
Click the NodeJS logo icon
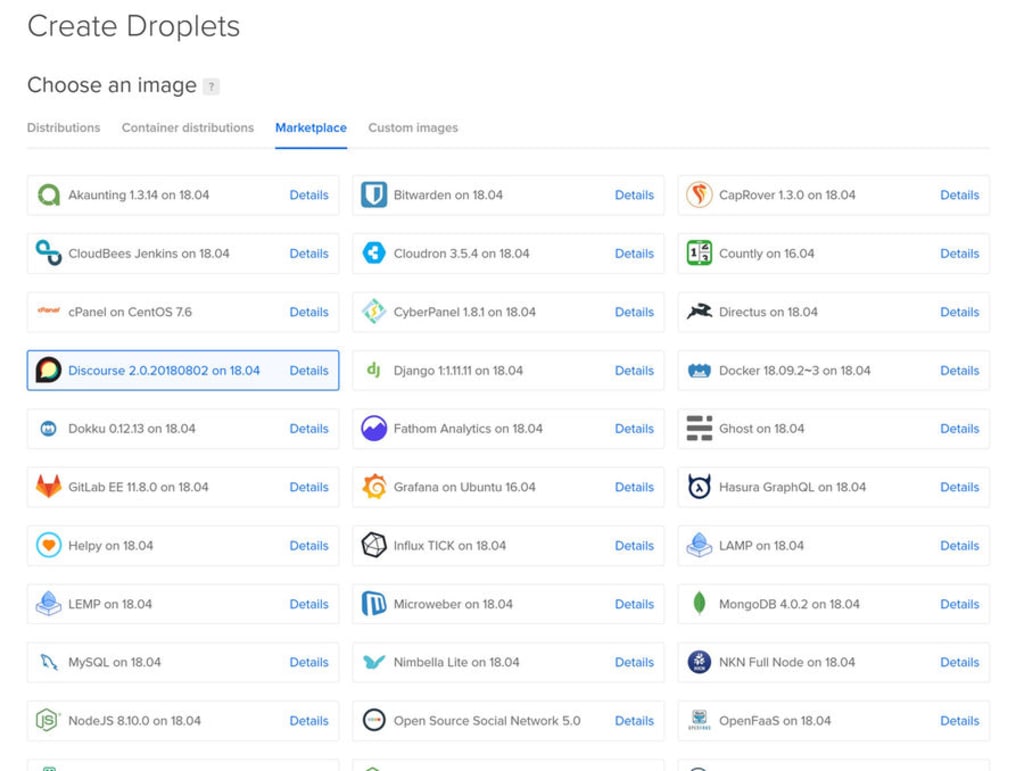(48, 720)
